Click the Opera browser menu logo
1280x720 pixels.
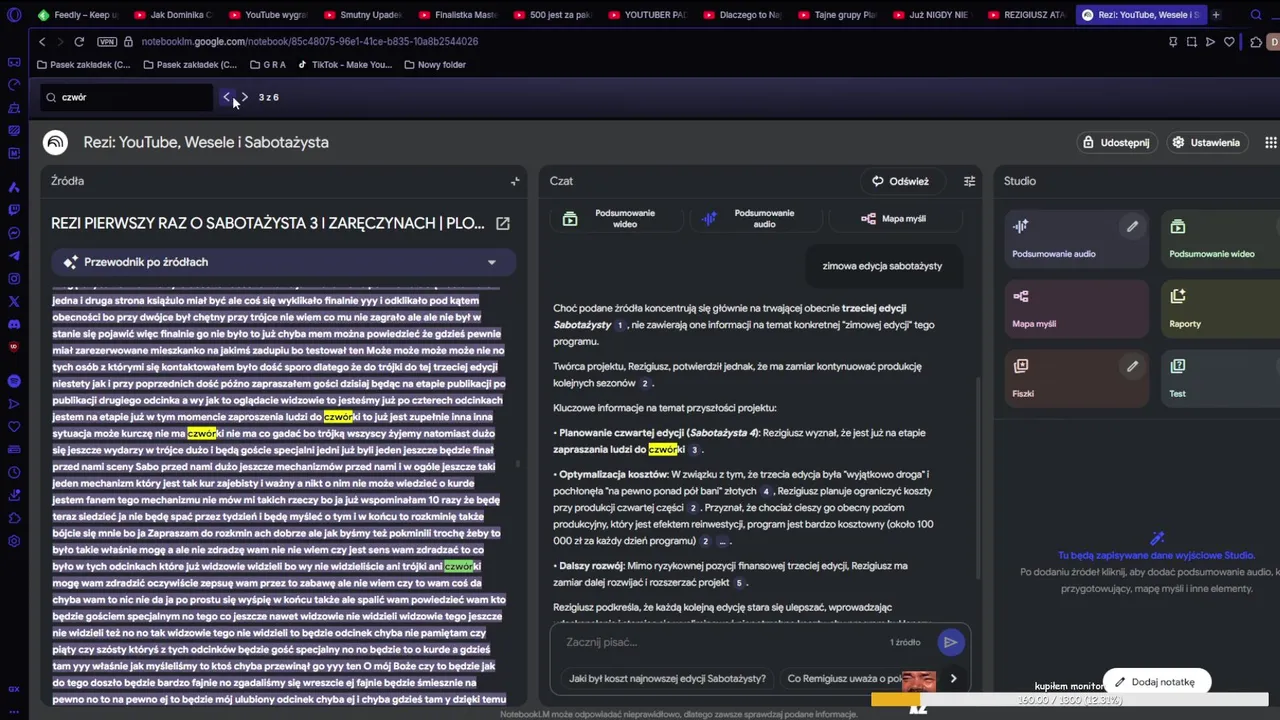click(14, 15)
